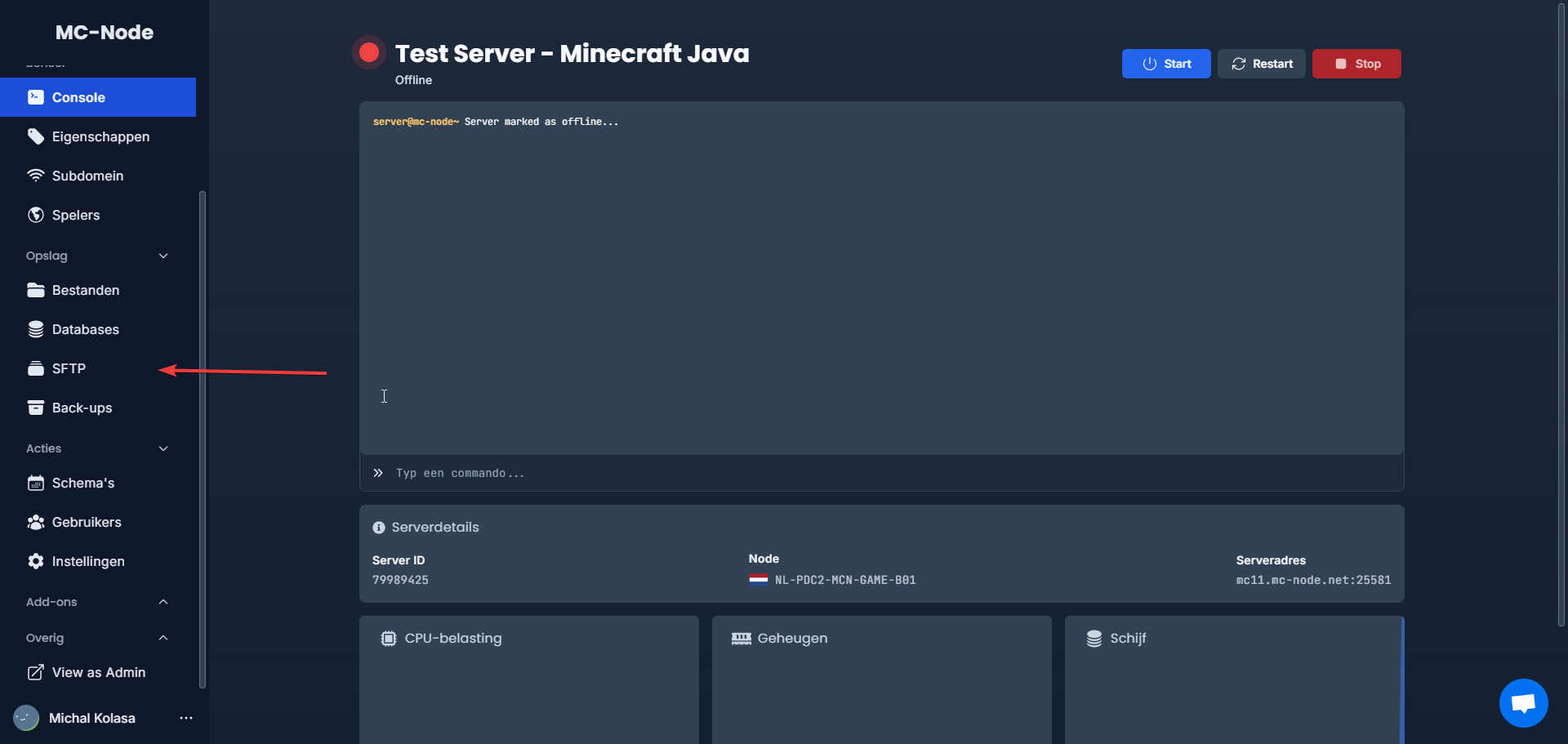Click the Schijf disk icon

[1094, 639]
